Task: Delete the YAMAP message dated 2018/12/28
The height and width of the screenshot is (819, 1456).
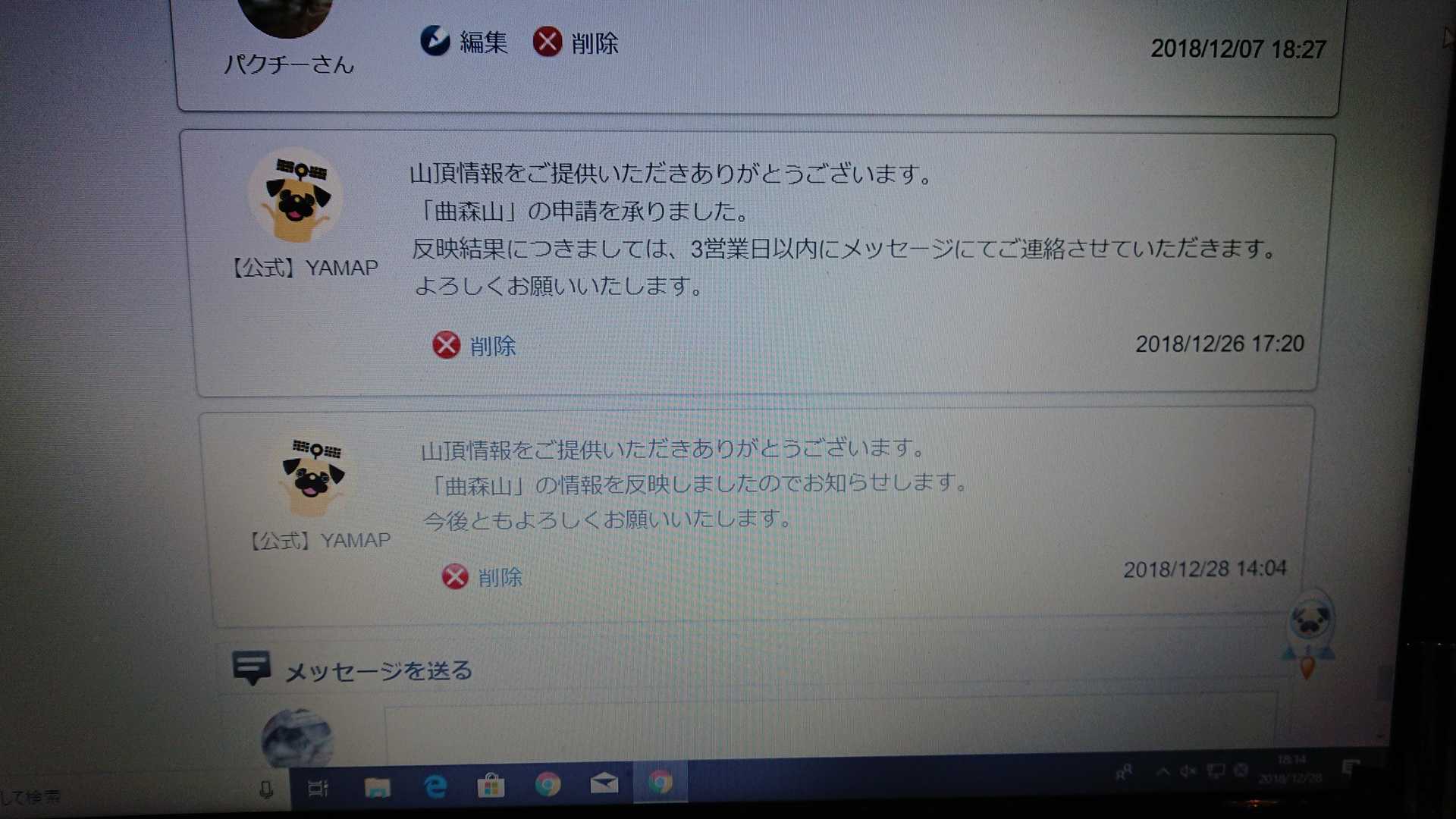Action: point(455,576)
